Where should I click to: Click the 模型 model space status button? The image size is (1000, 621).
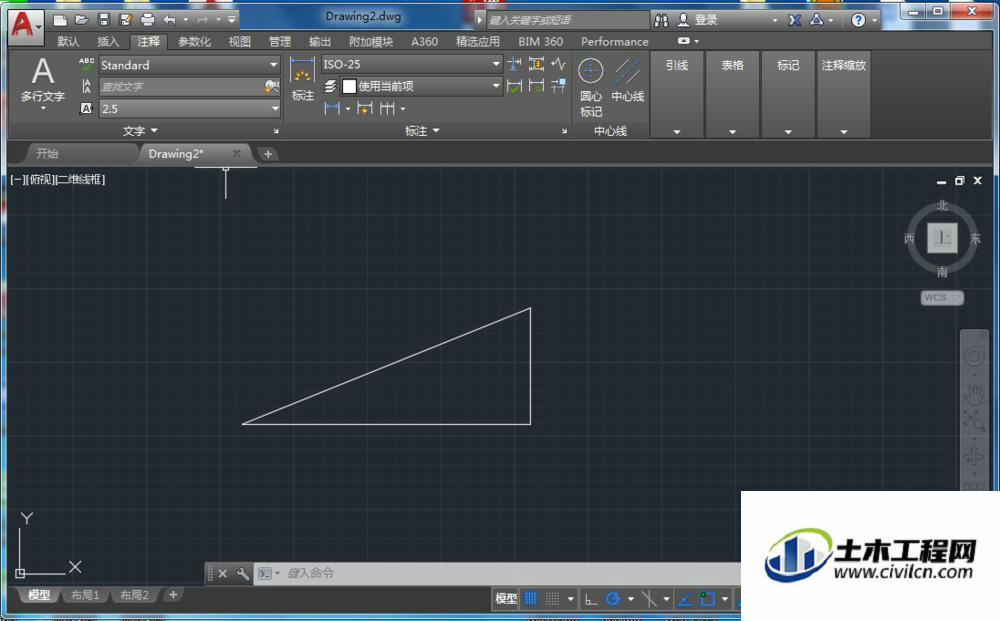click(506, 599)
